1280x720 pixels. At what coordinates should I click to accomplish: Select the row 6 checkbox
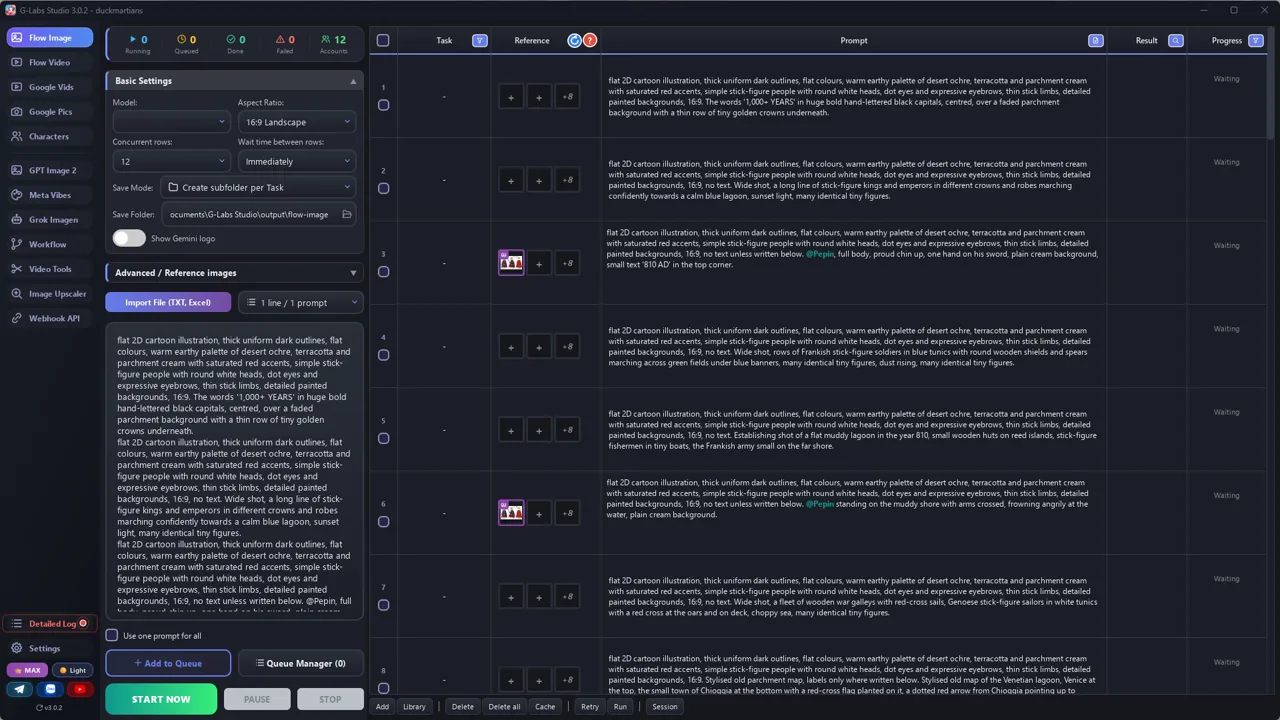point(383,522)
